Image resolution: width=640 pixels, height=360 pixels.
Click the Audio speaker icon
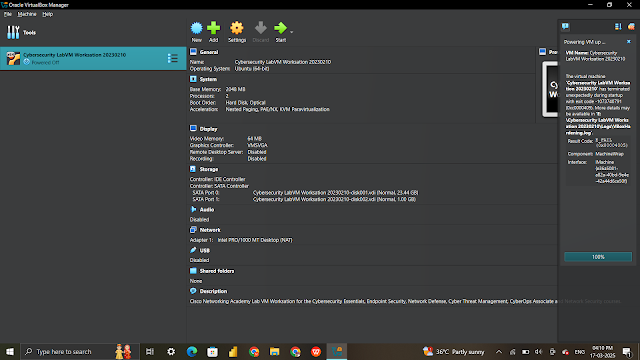(193, 209)
